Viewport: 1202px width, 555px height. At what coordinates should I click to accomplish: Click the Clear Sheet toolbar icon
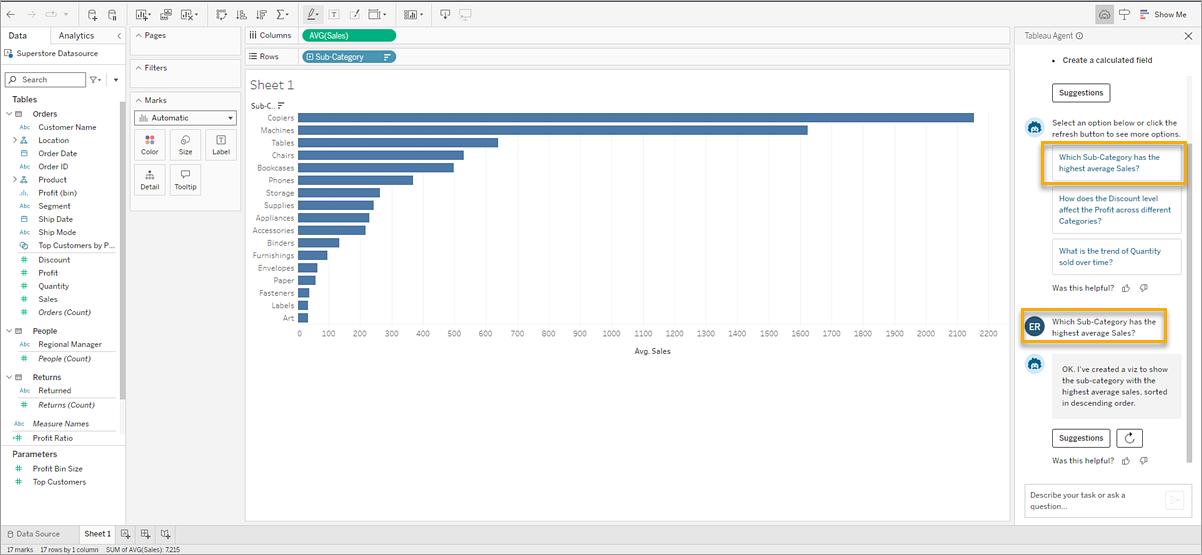point(186,15)
